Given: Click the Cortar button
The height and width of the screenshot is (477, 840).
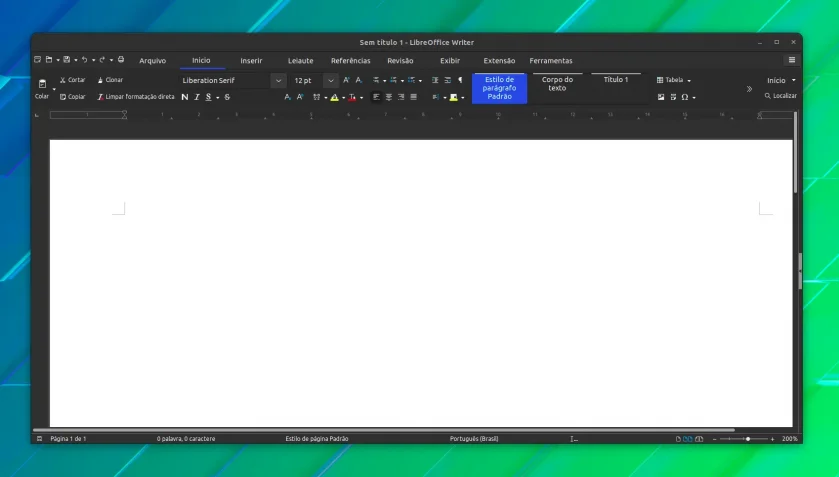Looking at the screenshot, I should (x=72, y=80).
